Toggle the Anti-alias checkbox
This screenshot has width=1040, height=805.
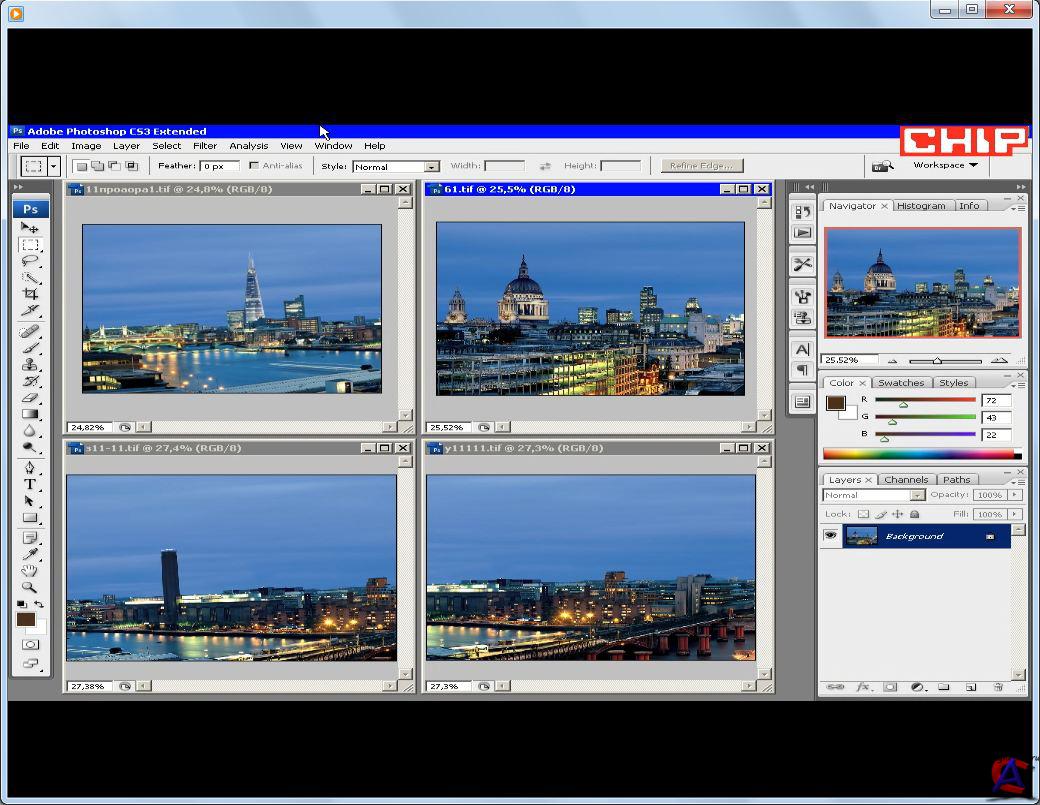255,166
